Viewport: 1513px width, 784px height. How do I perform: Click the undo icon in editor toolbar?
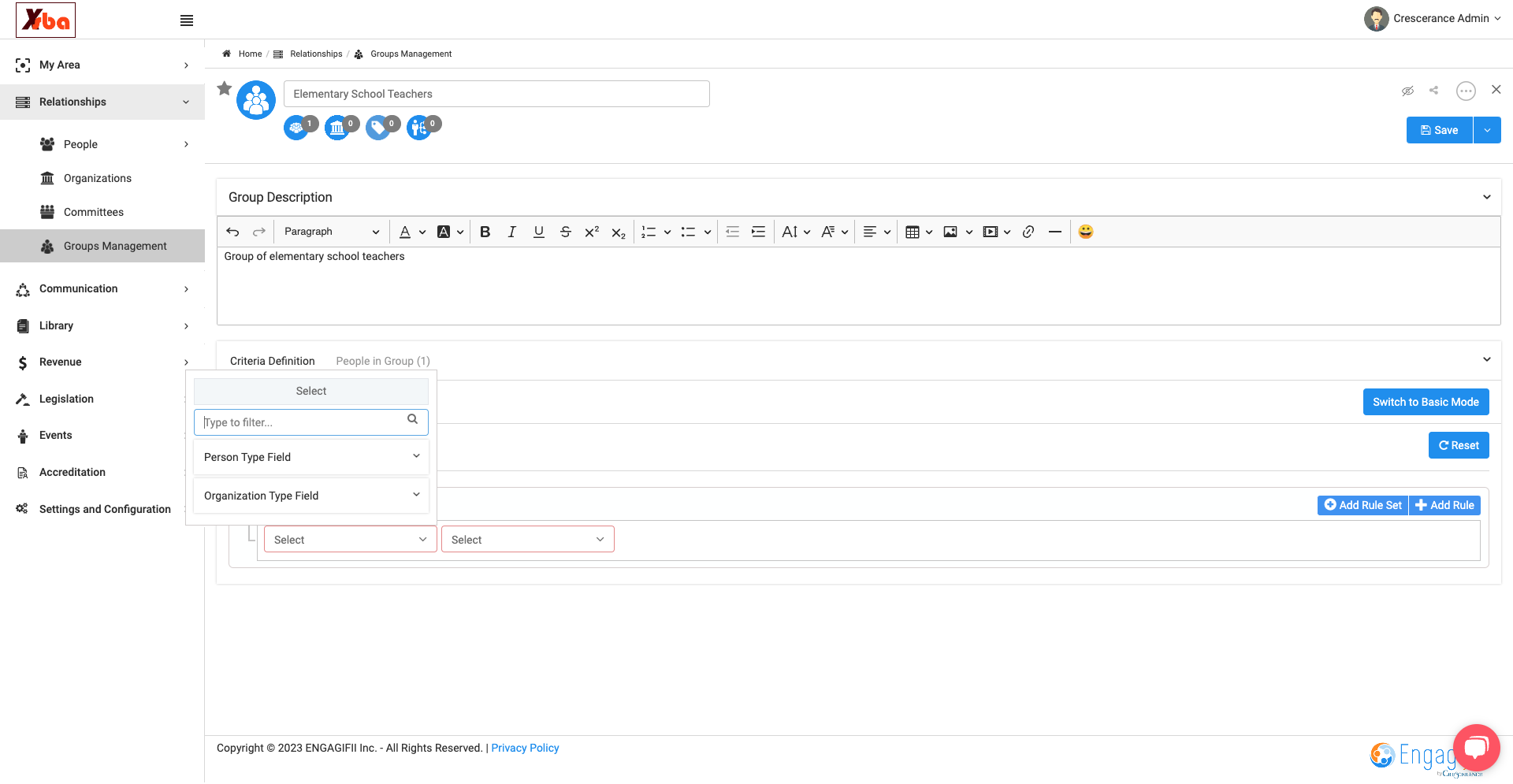[232, 232]
